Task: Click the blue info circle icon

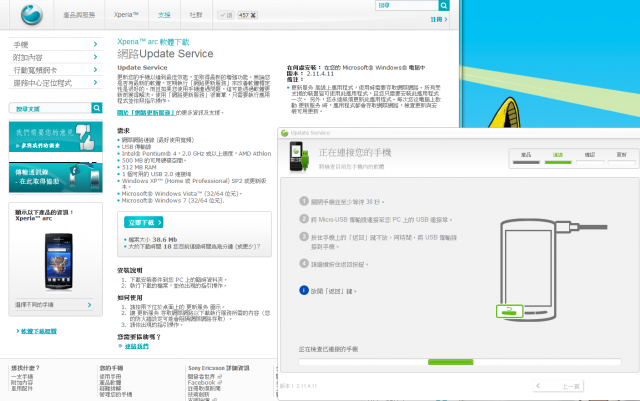Action: coord(304,290)
